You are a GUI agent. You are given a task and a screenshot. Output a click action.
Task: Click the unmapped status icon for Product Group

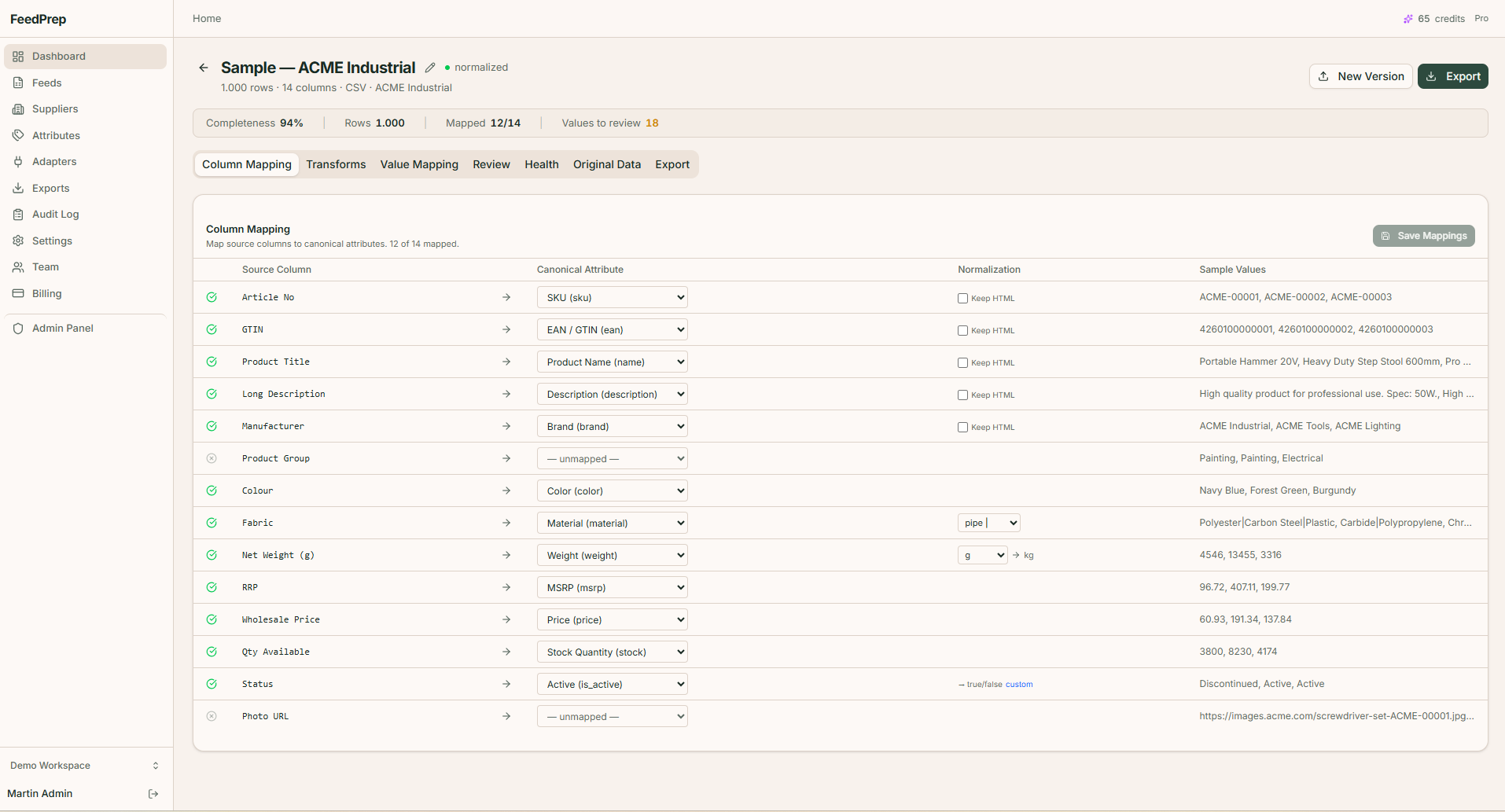click(x=212, y=458)
